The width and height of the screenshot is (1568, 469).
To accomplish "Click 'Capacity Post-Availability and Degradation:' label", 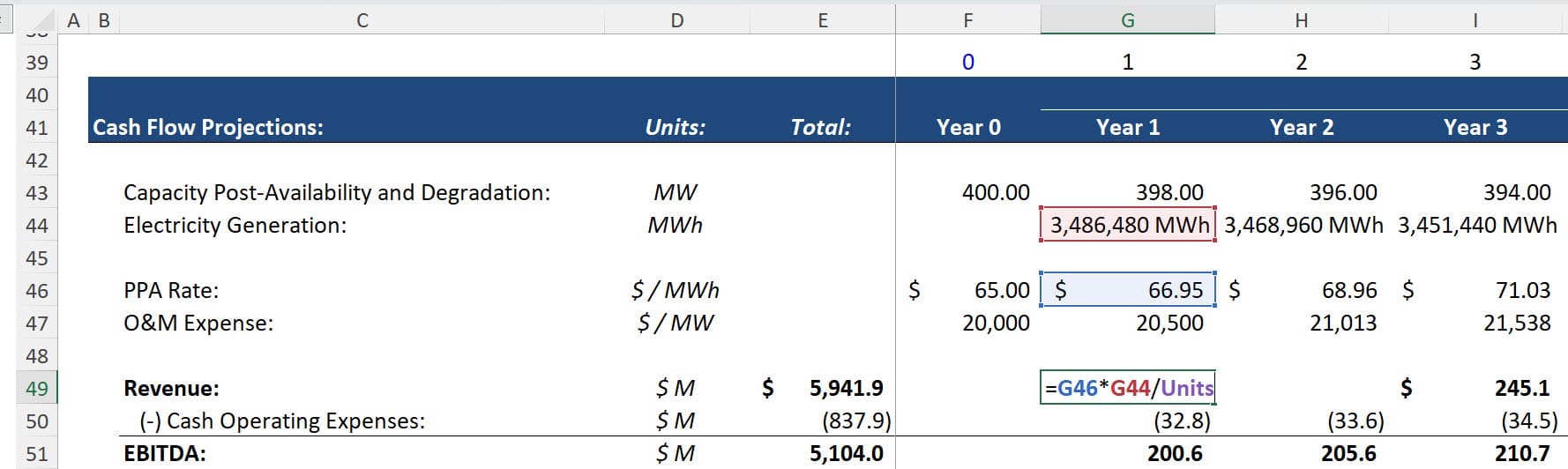I will pyautogui.click(x=337, y=193).
